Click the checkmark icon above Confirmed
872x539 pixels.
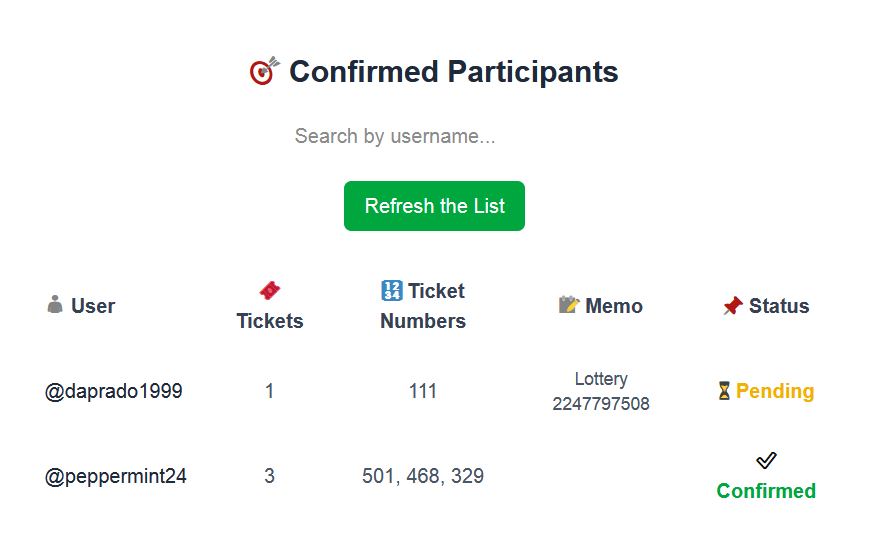[766, 460]
